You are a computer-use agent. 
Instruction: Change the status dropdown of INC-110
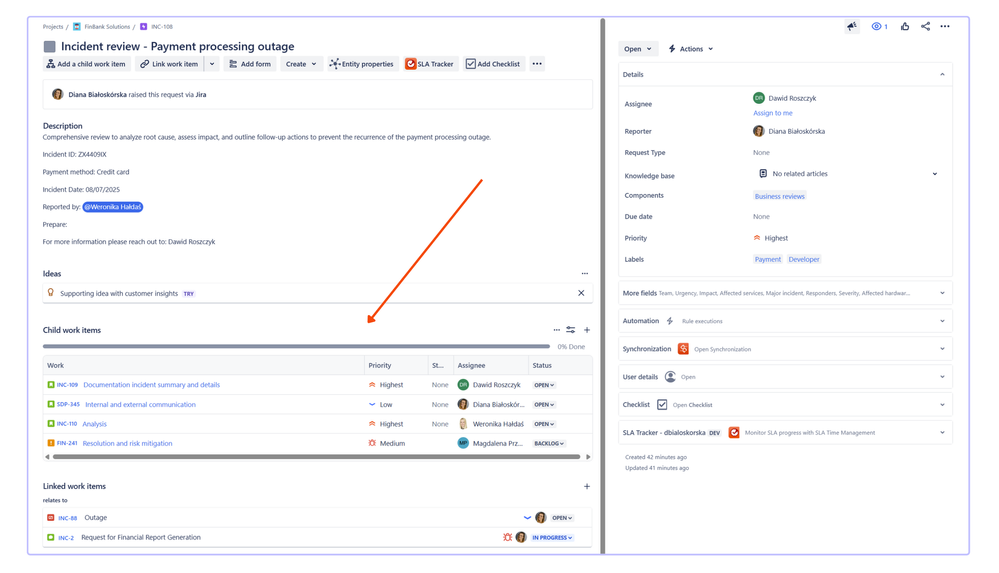tap(544, 424)
